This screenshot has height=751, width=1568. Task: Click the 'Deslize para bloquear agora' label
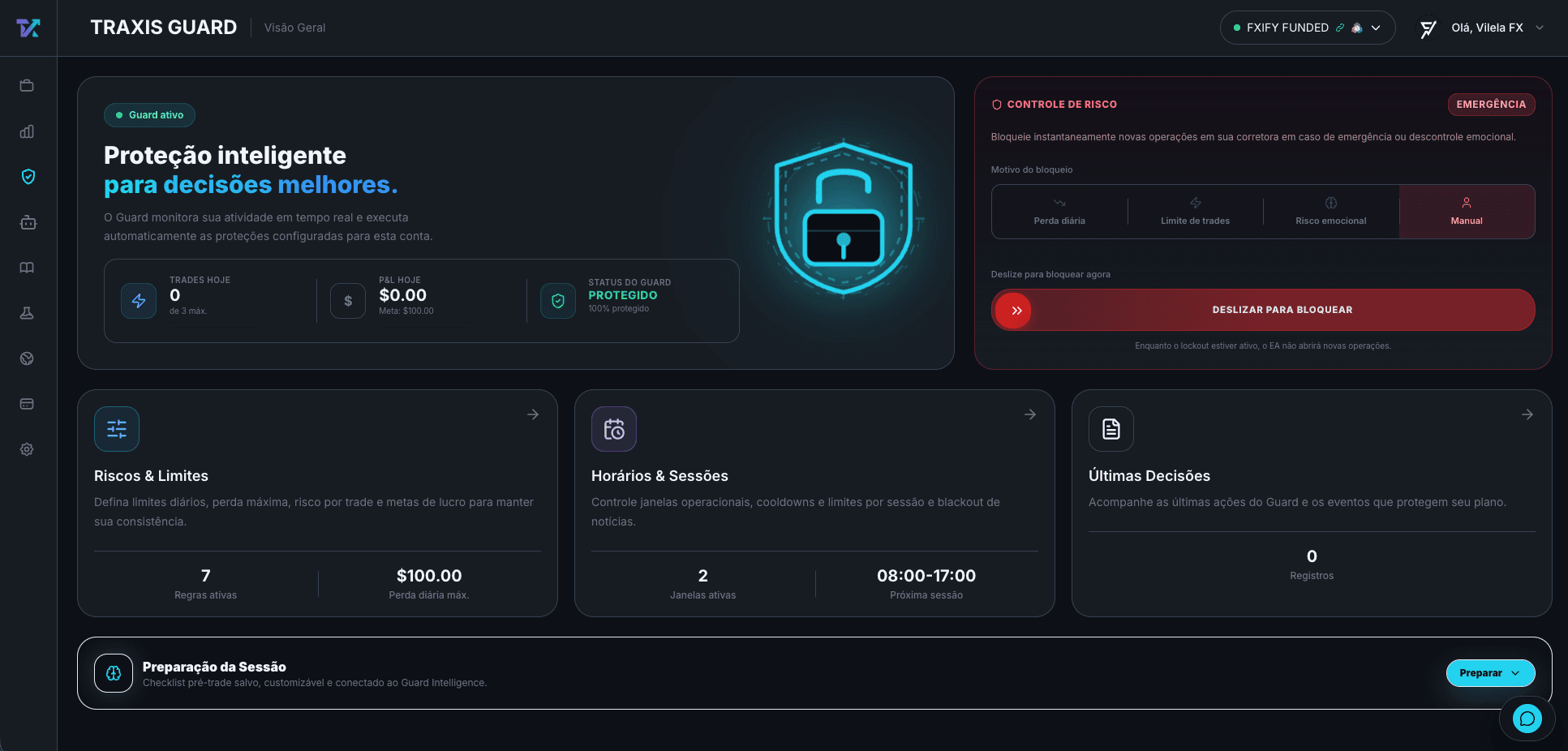pos(1050,274)
